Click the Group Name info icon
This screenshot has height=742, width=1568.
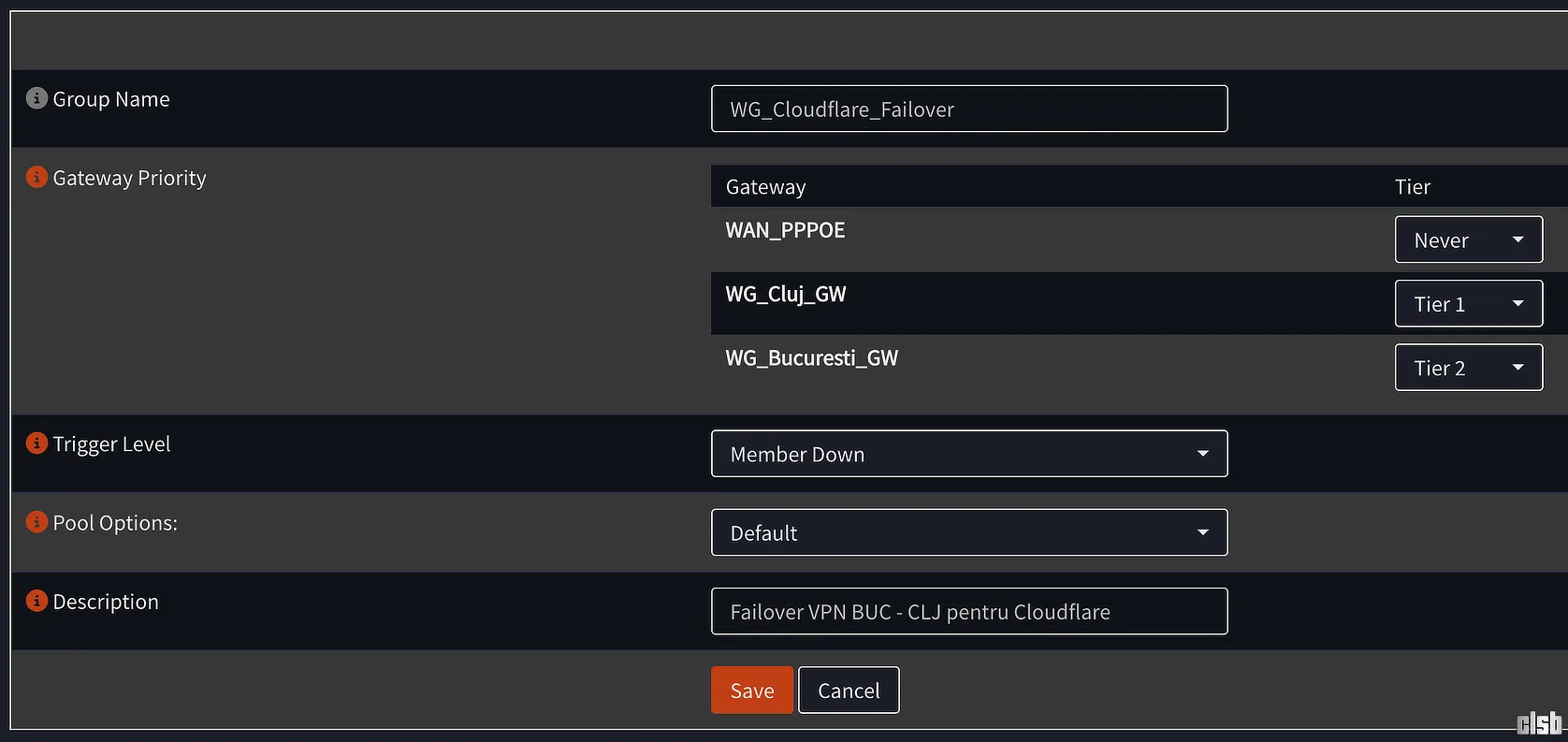[36, 98]
